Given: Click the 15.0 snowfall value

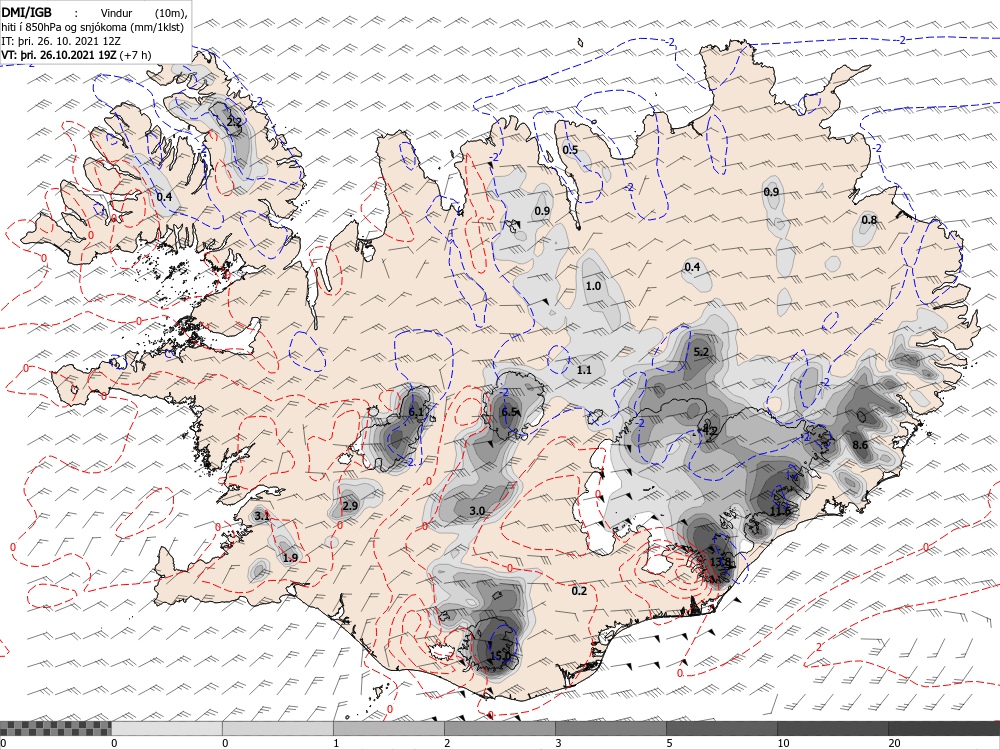Looking at the screenshot, I should click(501, 656).
